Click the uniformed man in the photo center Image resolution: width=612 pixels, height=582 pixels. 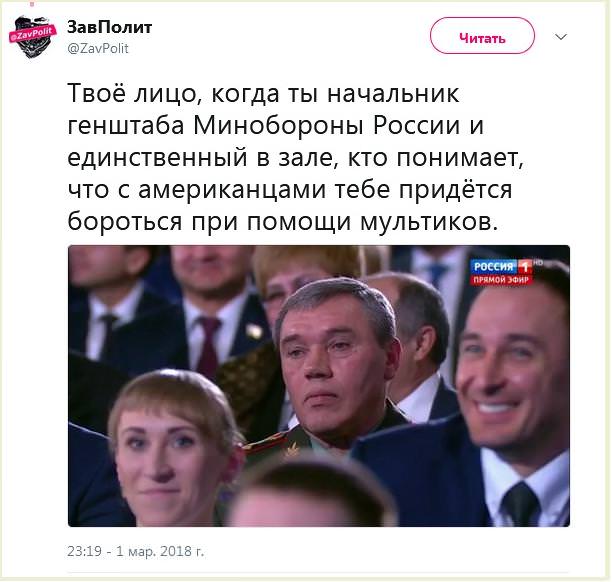336,363
